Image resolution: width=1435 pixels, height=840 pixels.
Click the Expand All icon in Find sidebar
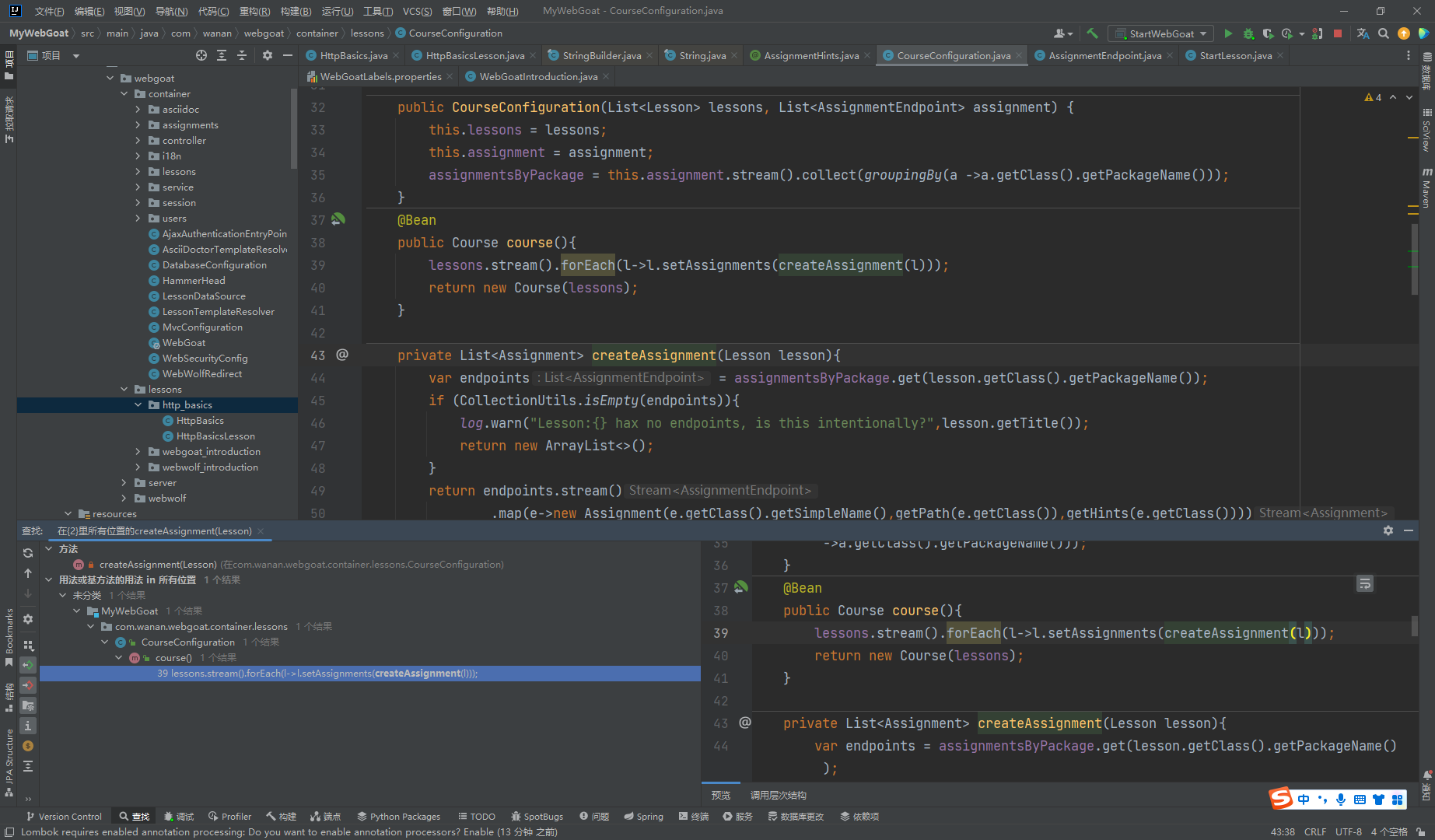28,766
